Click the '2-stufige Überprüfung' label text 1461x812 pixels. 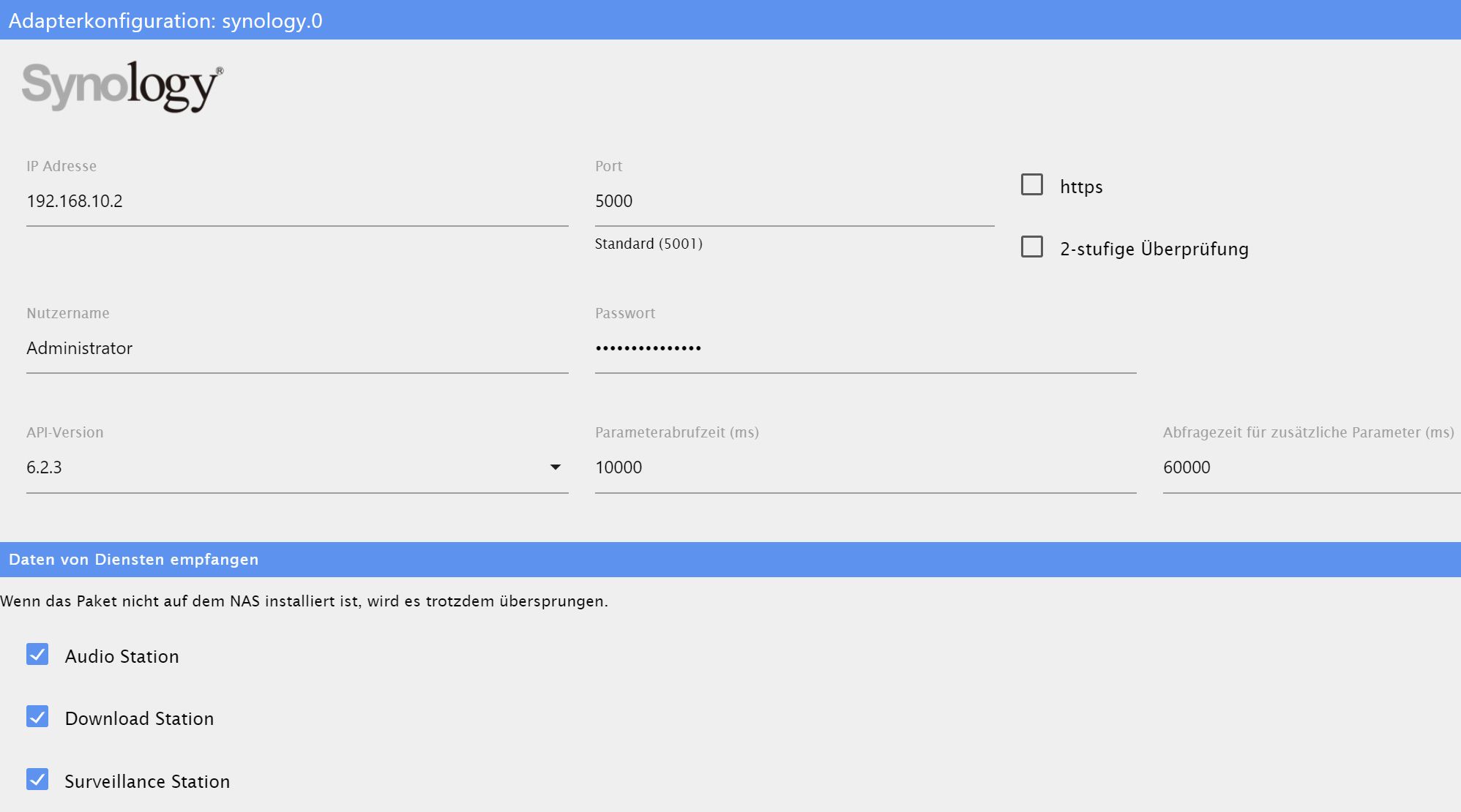tap(1154, 249)
